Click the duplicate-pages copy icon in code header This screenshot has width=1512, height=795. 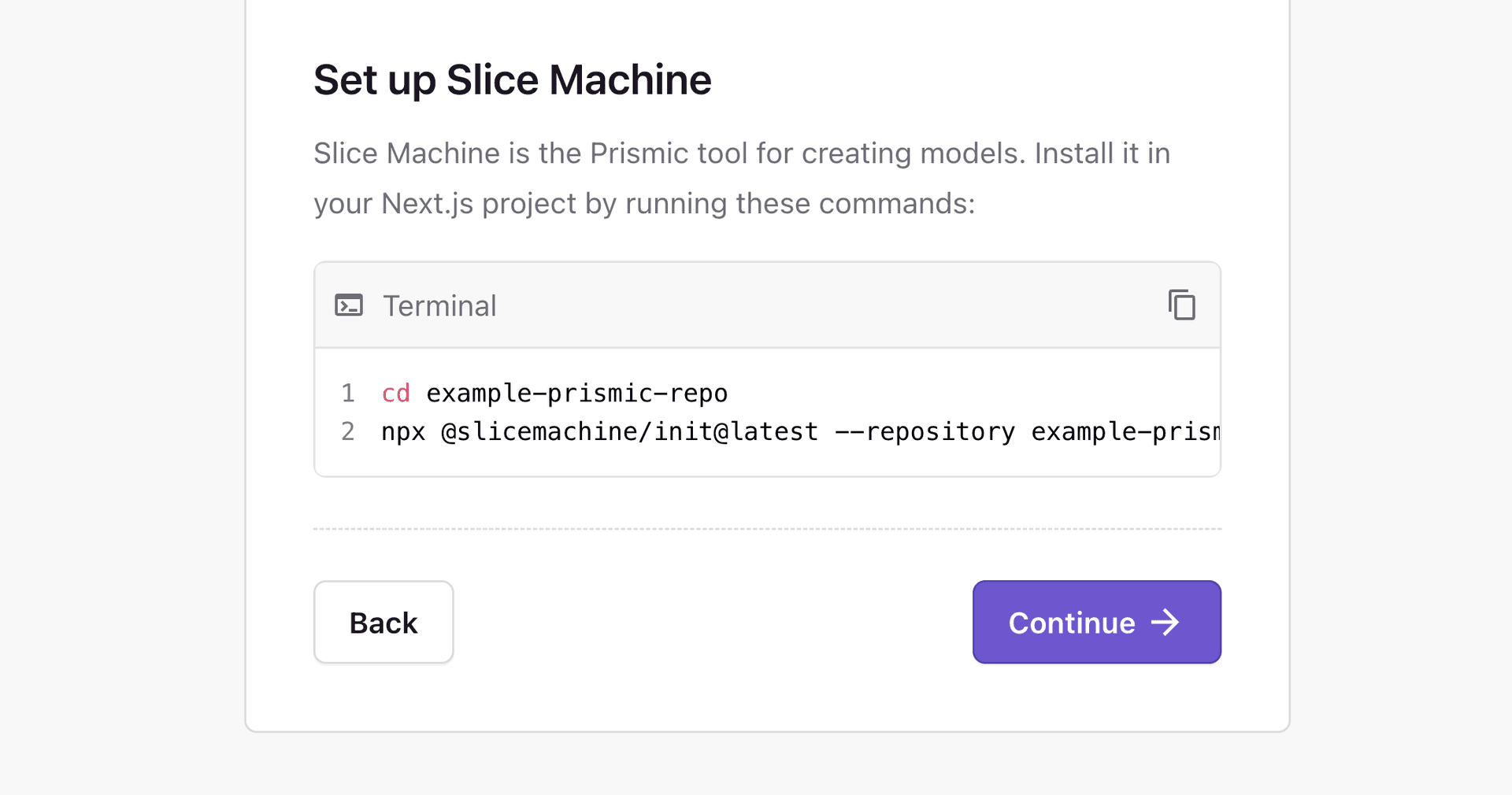tap(1181, 305)
